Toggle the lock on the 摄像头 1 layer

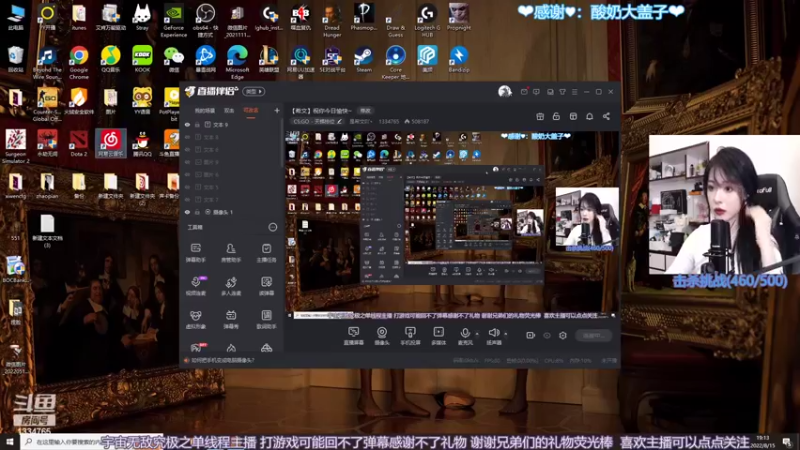pyautogui.click(x=197, y=212)
